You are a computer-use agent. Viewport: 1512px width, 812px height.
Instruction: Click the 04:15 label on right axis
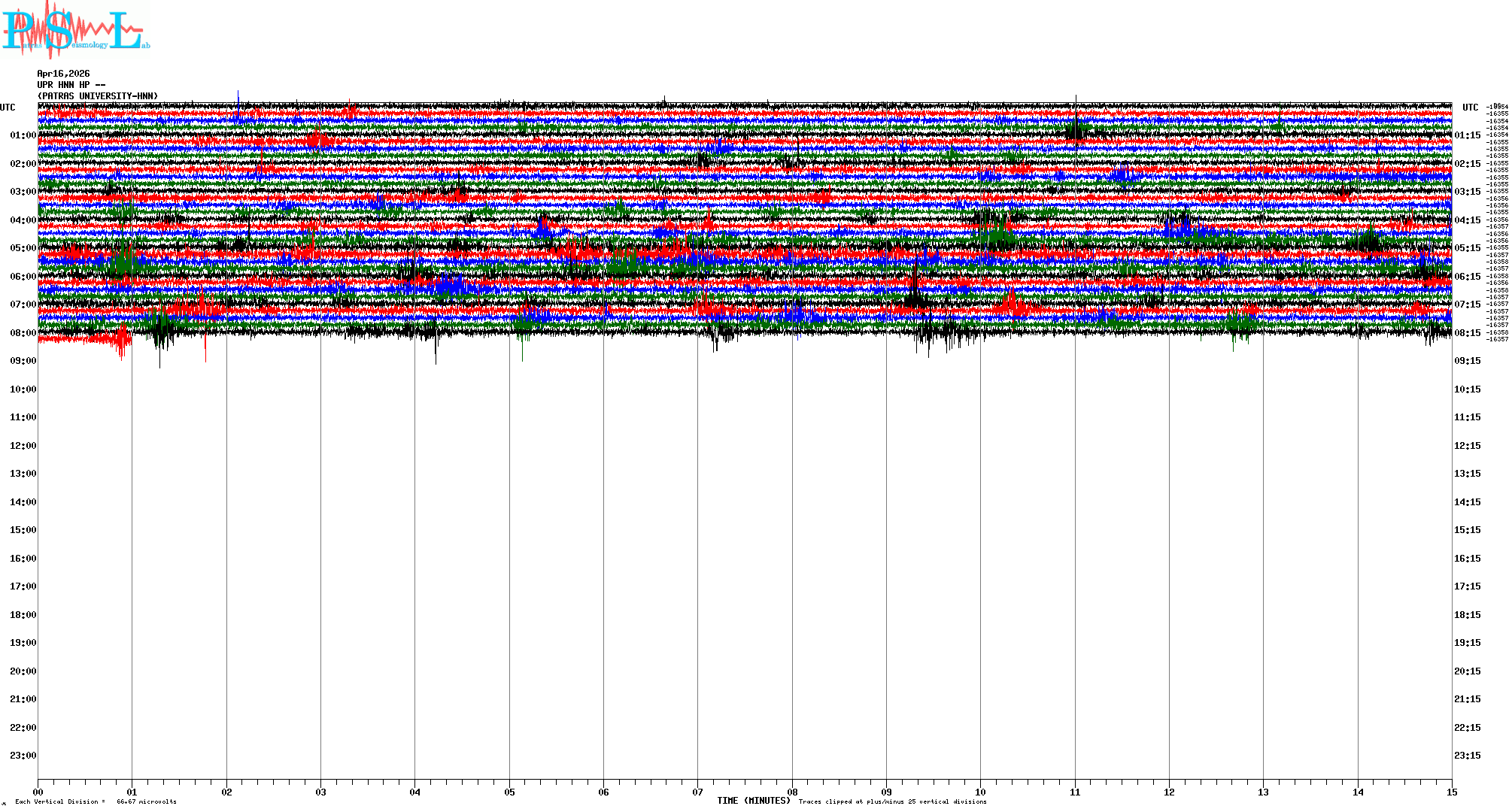1467,220
